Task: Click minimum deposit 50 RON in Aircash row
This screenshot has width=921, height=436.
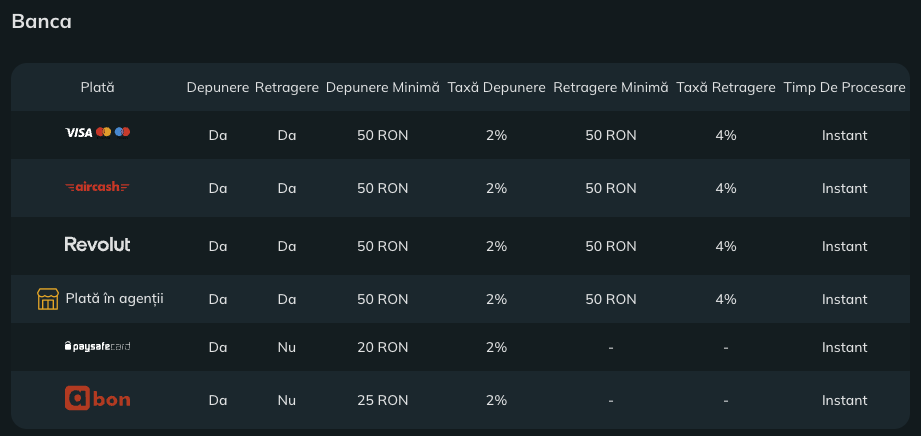Action: pos(382,188)
